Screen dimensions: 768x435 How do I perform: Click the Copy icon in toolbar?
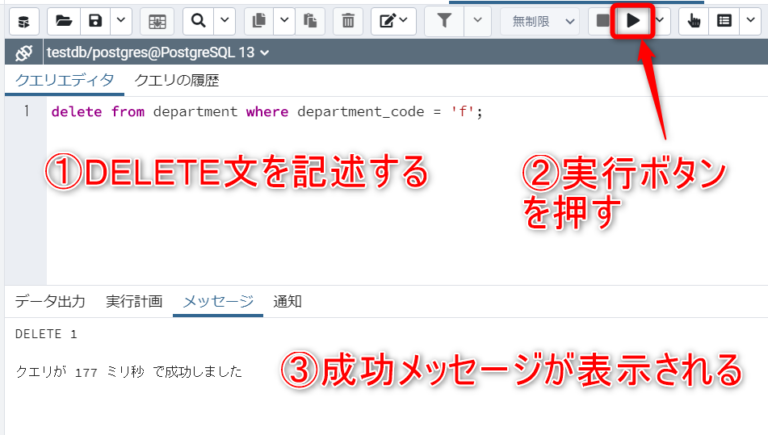(x=260, y=20)
